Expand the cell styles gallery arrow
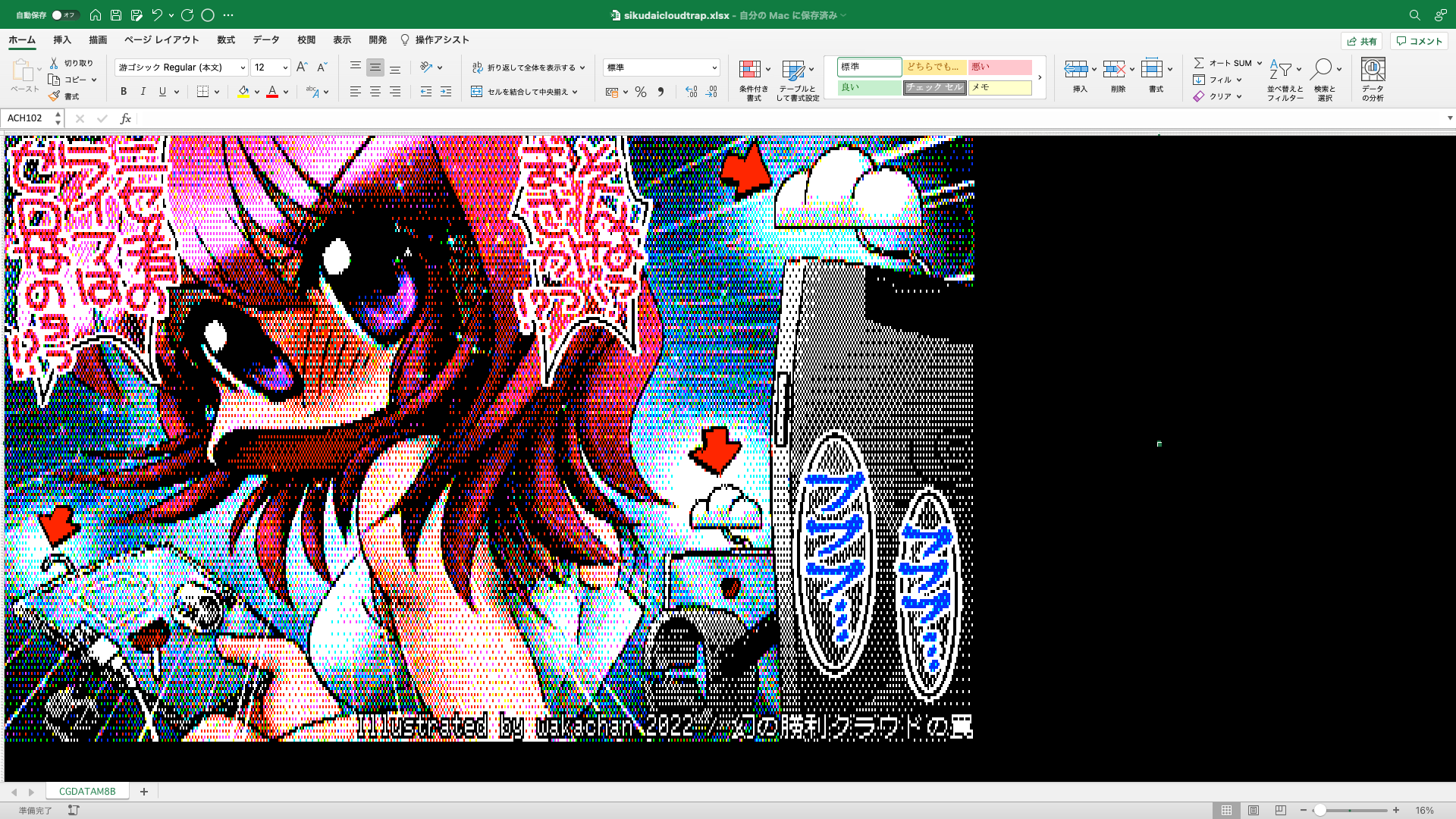The height and width of the screenshot is (819, 1456). pyautogui.click(x=1040, y=77)
